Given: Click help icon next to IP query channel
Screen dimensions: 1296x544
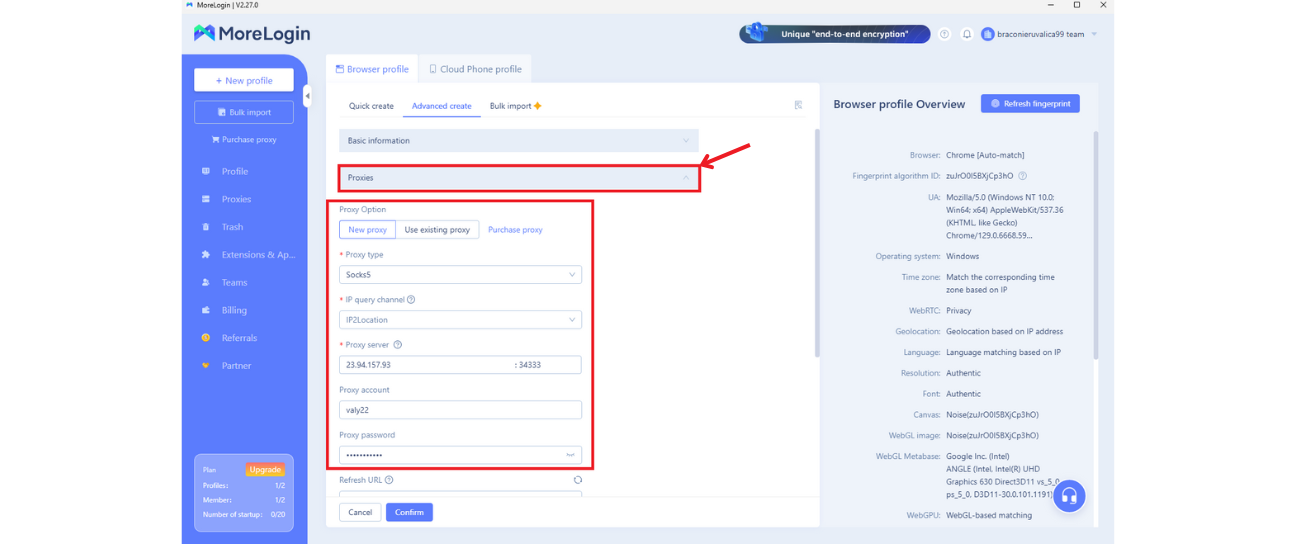Looking at the screenshot, I should click(411, 300).
